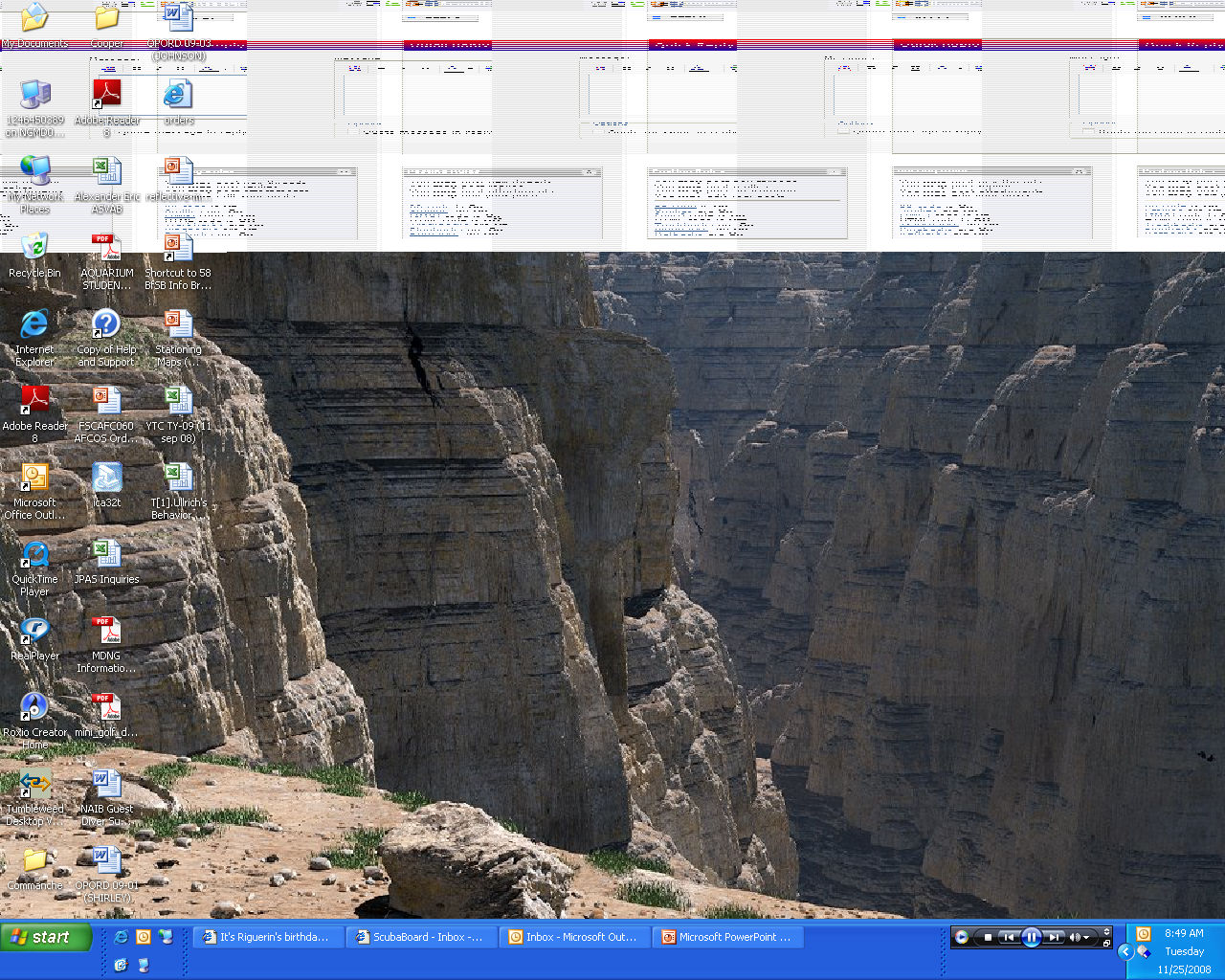Select the OPORD 09-01 (SHIRLEY) Word document
Screen dimensions: 1225x980
click(x=106, y=873)
